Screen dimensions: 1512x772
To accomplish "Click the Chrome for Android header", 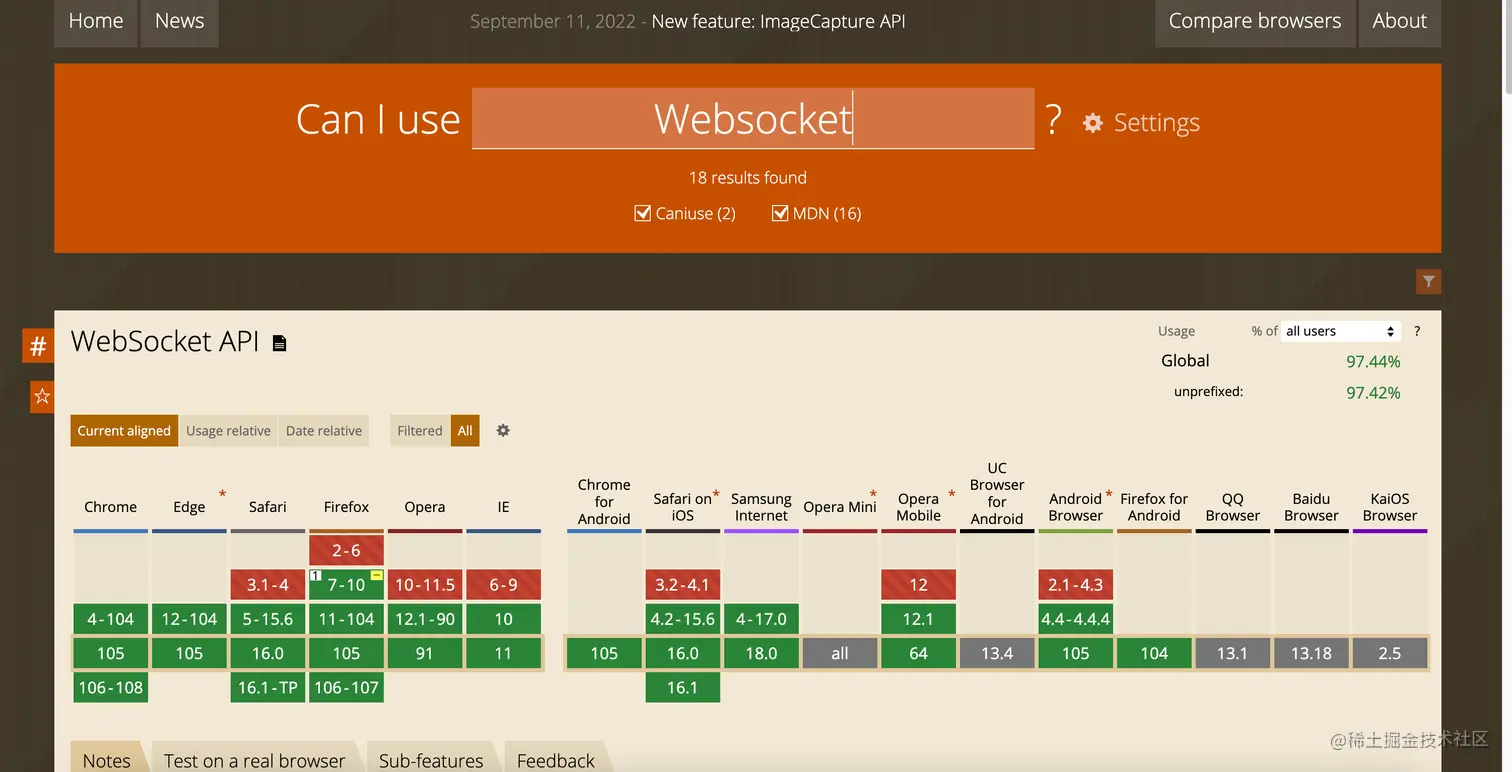I will coord(604,501).
